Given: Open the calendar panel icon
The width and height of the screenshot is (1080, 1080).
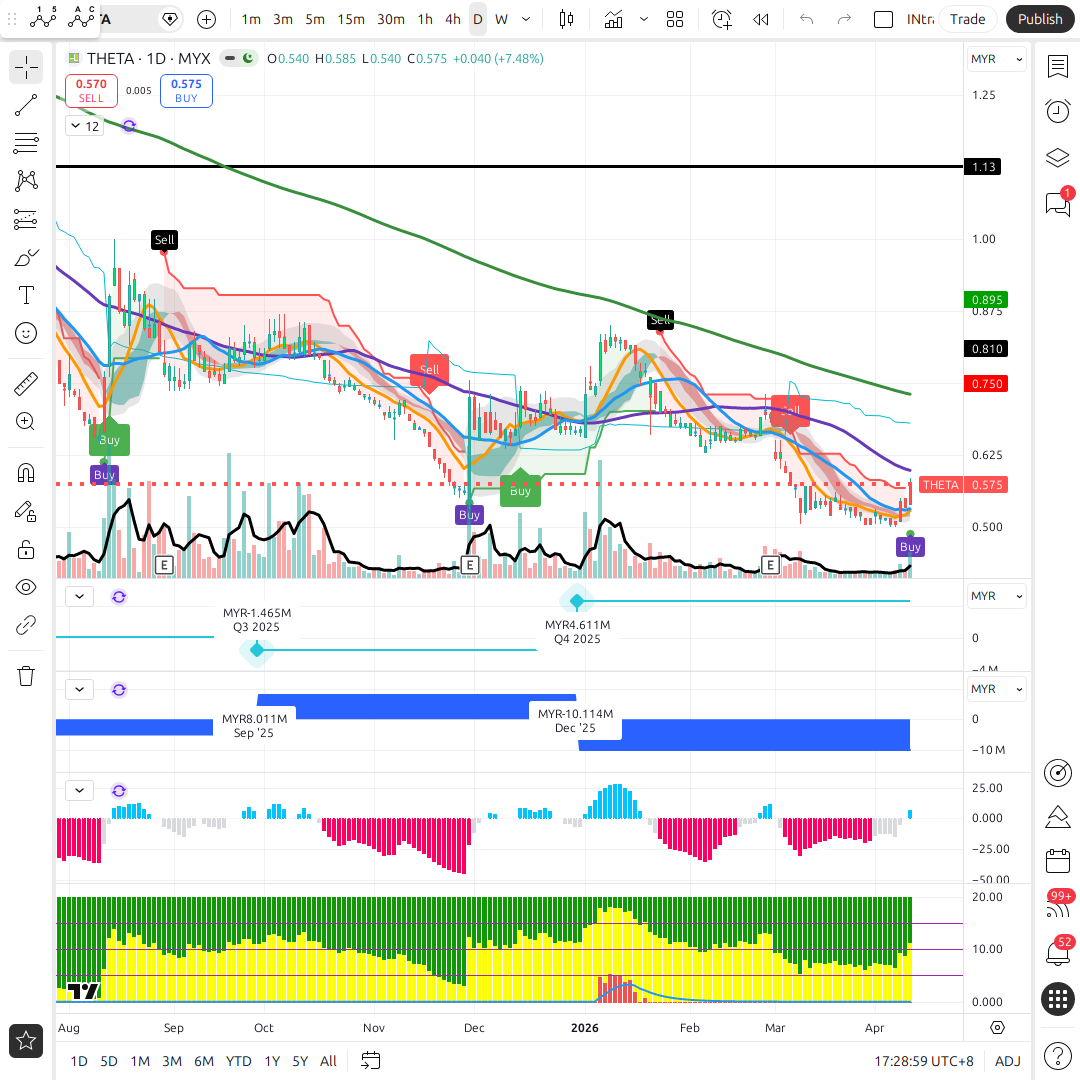Looking at the screenshot, I should 1057,861.
